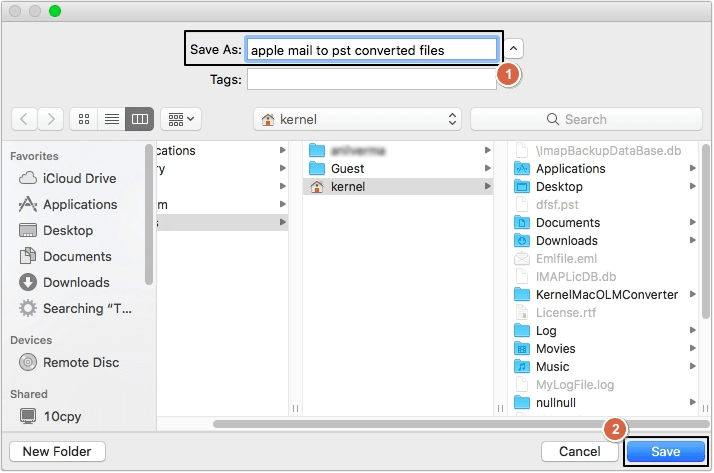The width and height of the screenshot is (714, 473).
Task: Click the Search field
Action: pyautogui.click(x=586, y=119)
